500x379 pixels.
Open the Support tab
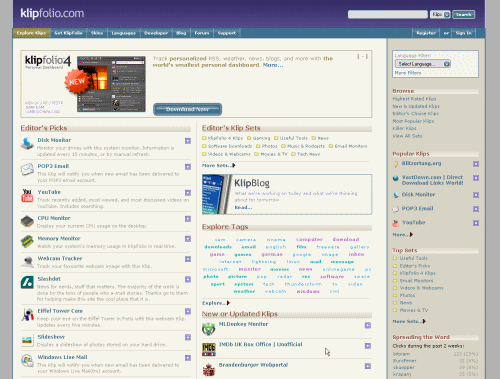[227, 33]
